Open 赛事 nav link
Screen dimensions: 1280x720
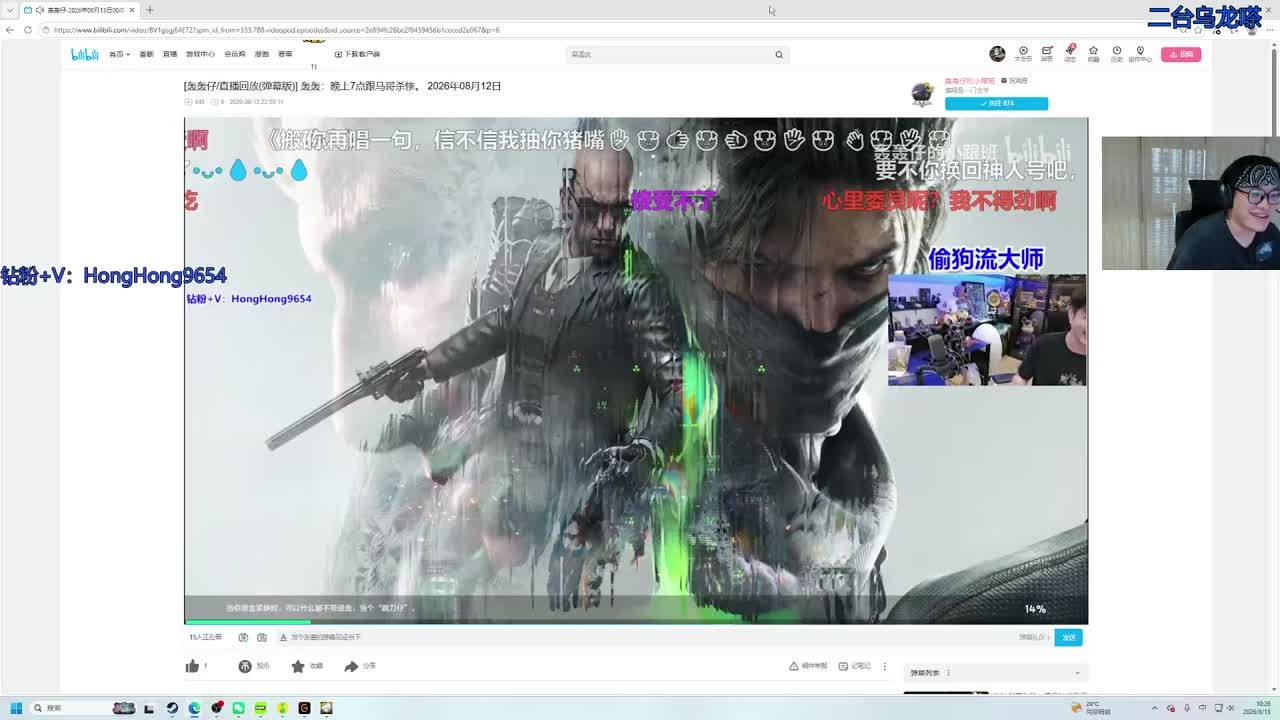[285, 54]
